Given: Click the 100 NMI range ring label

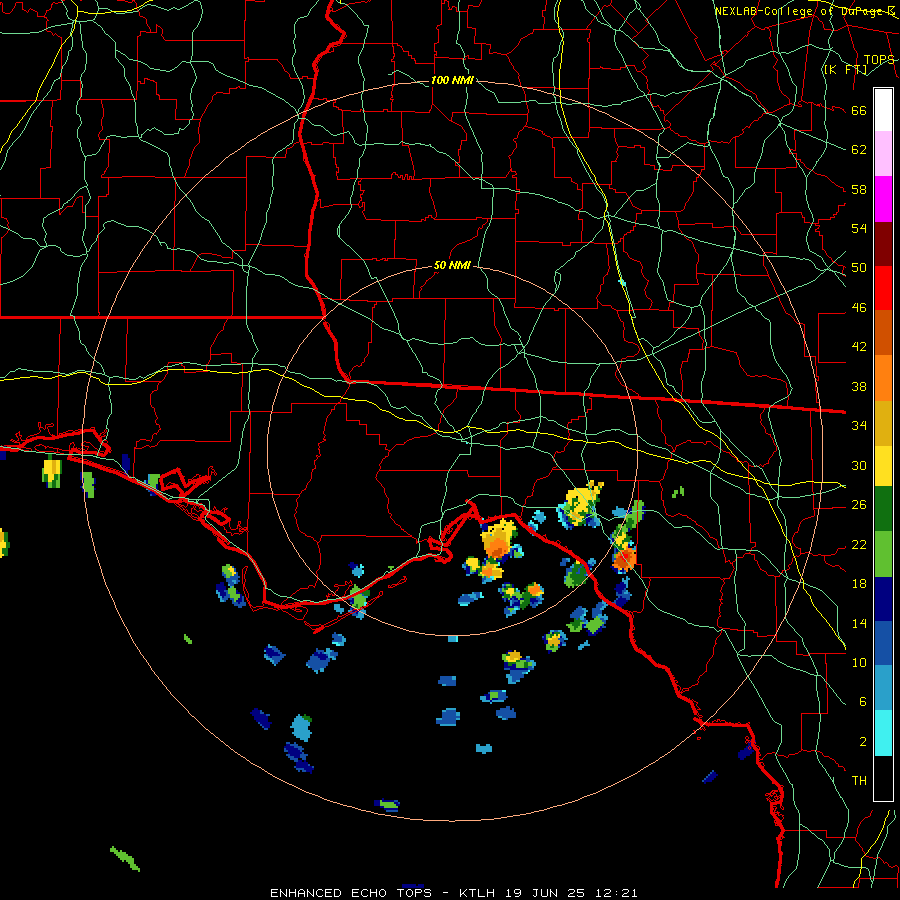Looking at the screenshot, I should click(452, 80).
